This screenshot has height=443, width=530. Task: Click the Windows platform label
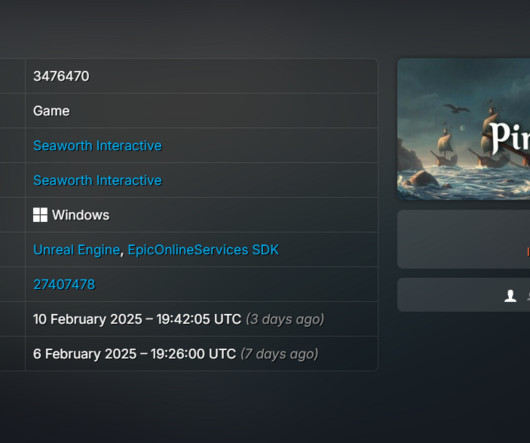81,215
